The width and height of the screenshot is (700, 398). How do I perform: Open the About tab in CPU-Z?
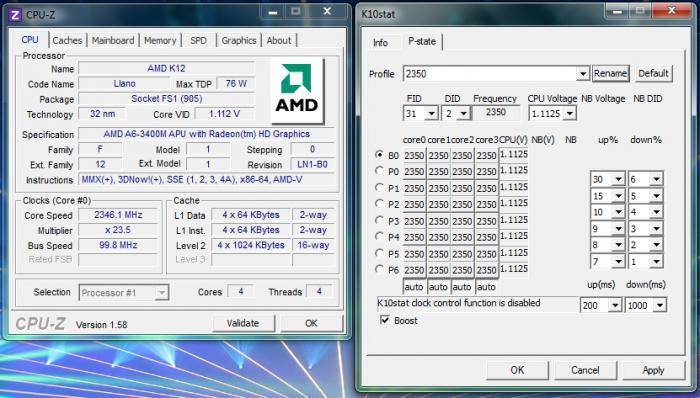[x=279, y=40]
